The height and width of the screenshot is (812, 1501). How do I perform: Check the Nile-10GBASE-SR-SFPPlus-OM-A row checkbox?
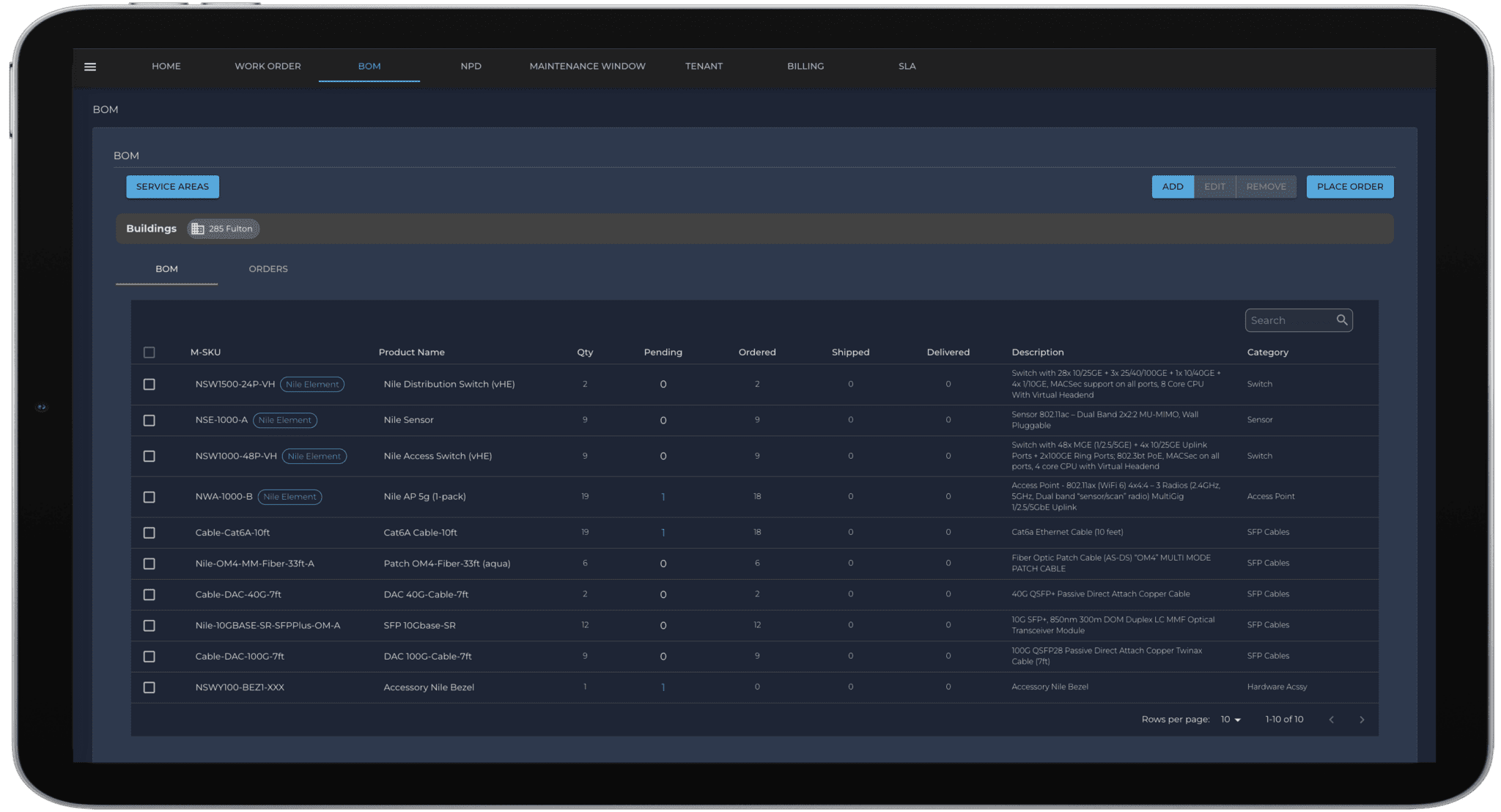click(150, 625)
